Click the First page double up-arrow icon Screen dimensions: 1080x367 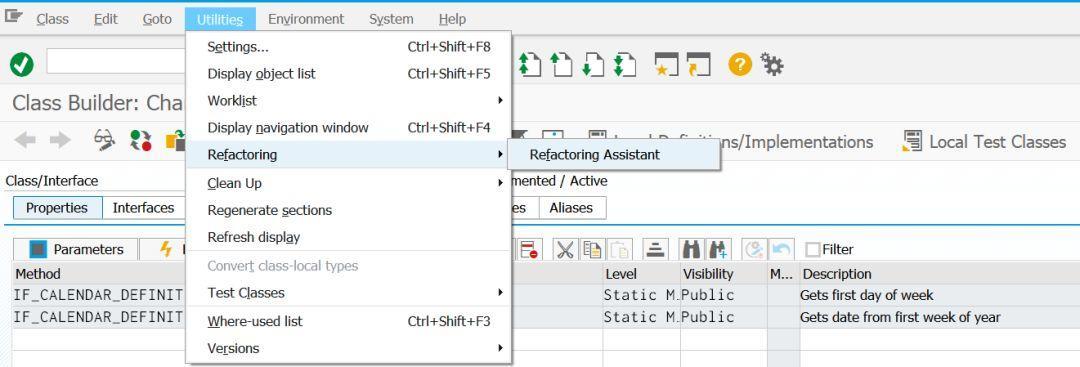click(529, 65)
